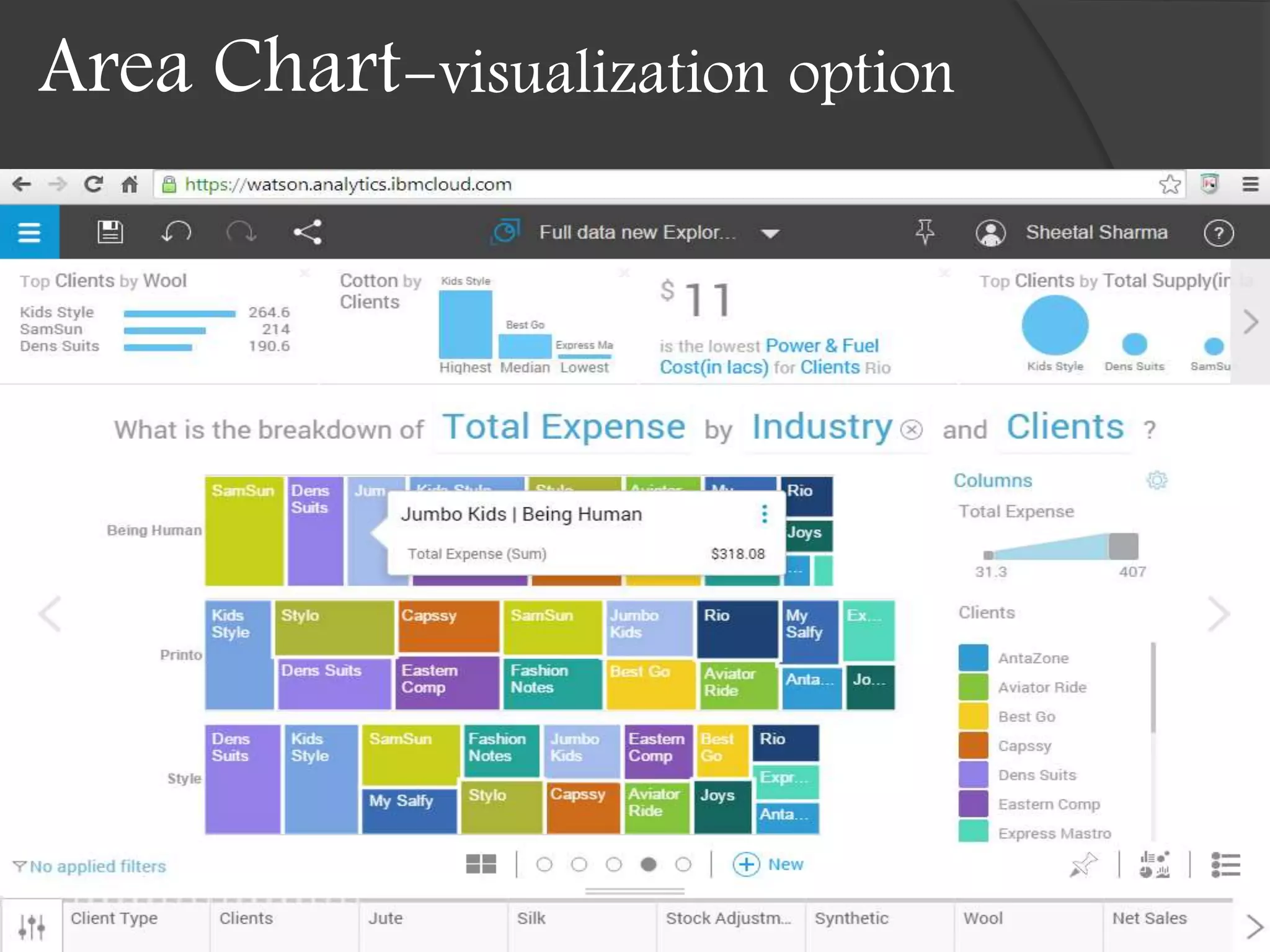Show next starting points with right chevron

coord(1251,322)
